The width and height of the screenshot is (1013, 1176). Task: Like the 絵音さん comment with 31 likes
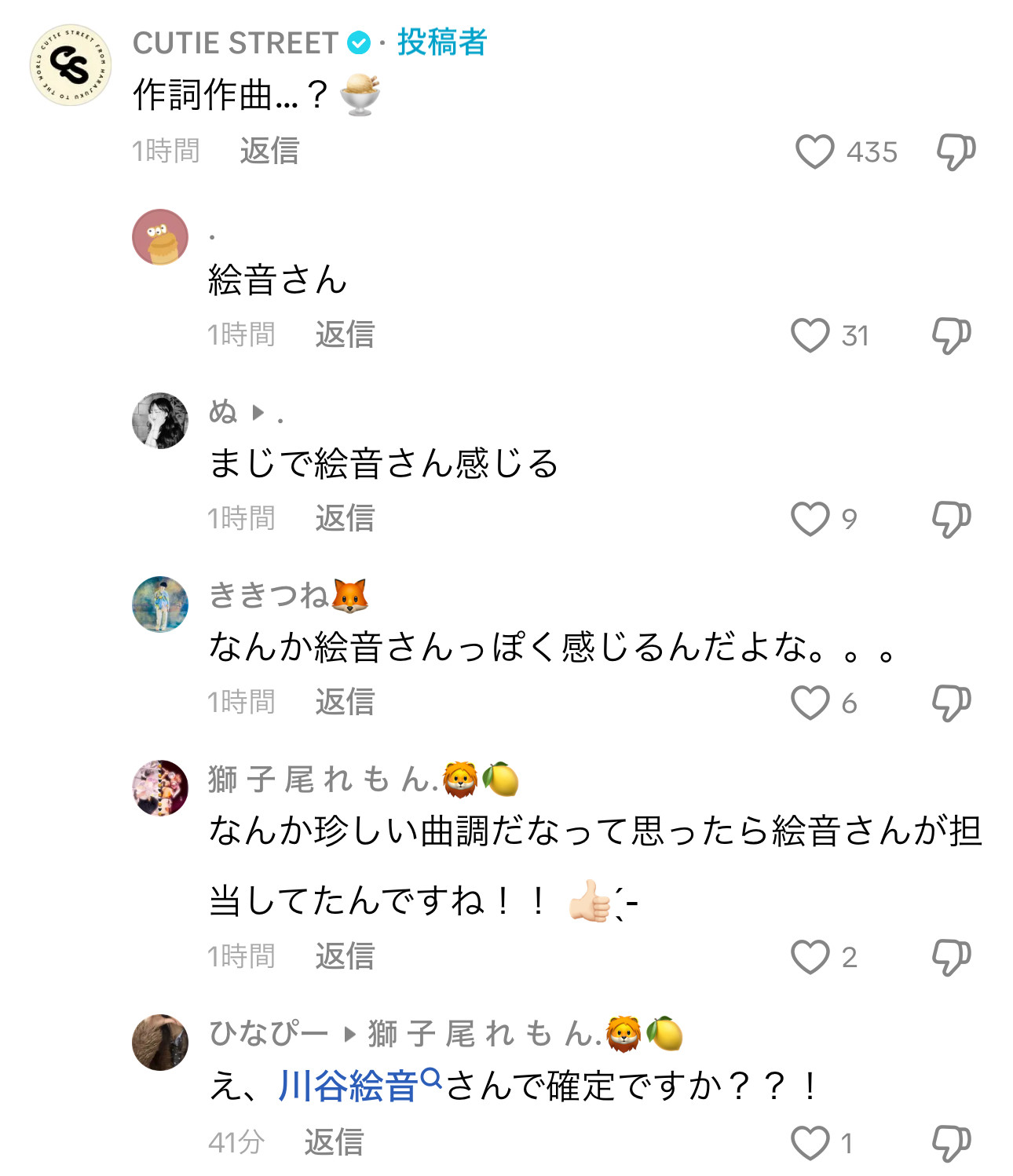click(x=810, y=335)
